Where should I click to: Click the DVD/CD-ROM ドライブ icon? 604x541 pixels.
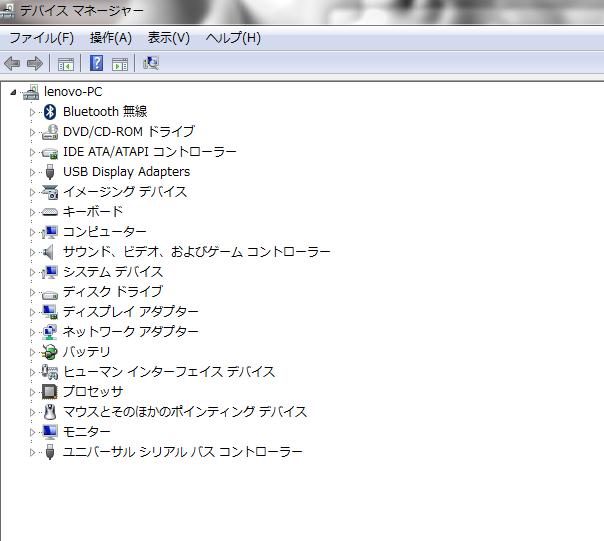(50, 132)
